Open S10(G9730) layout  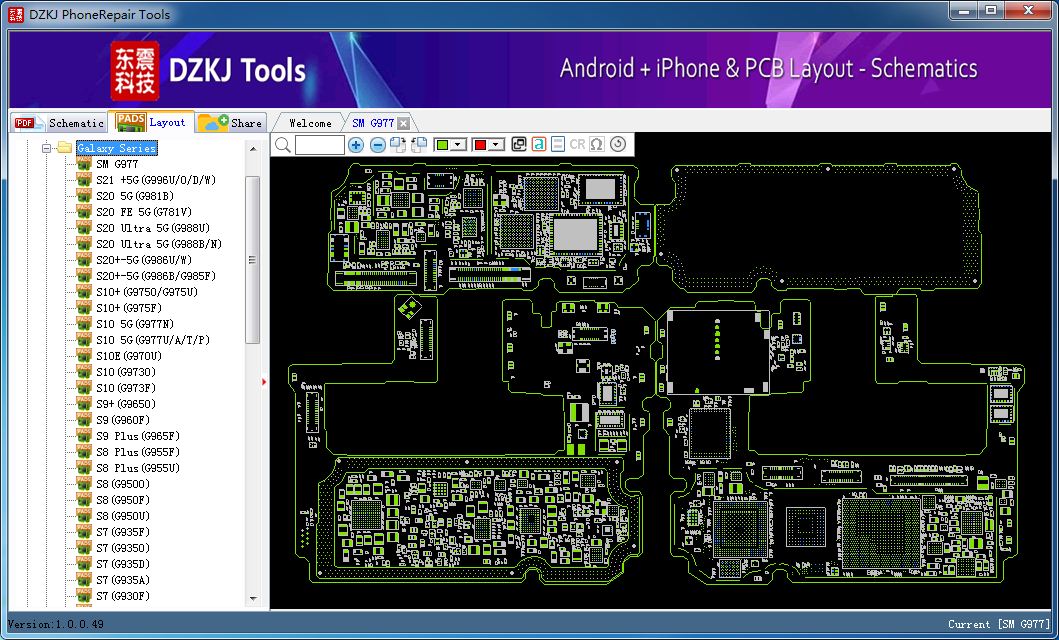126,372
